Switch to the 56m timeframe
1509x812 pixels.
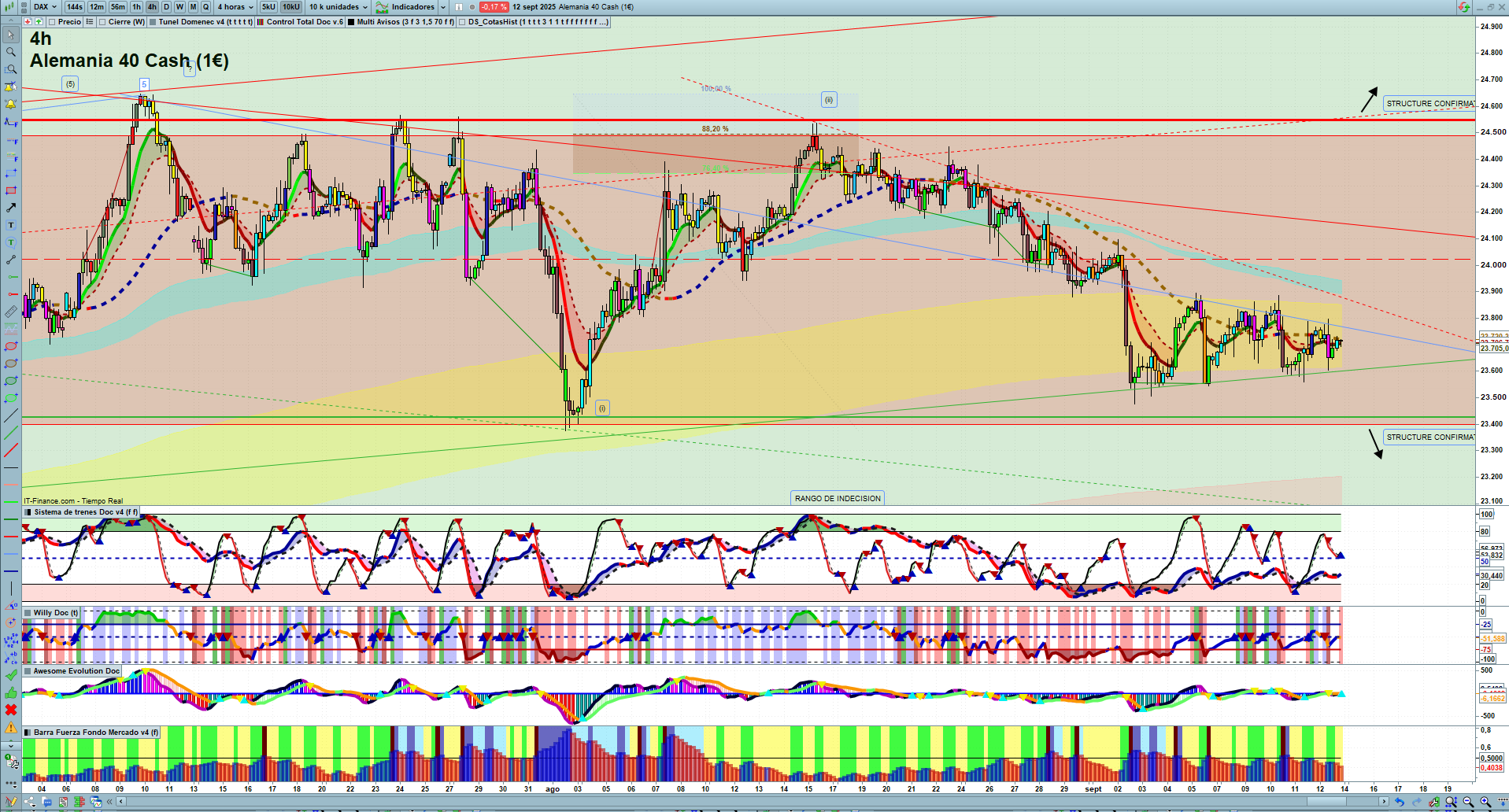point(118,7)
